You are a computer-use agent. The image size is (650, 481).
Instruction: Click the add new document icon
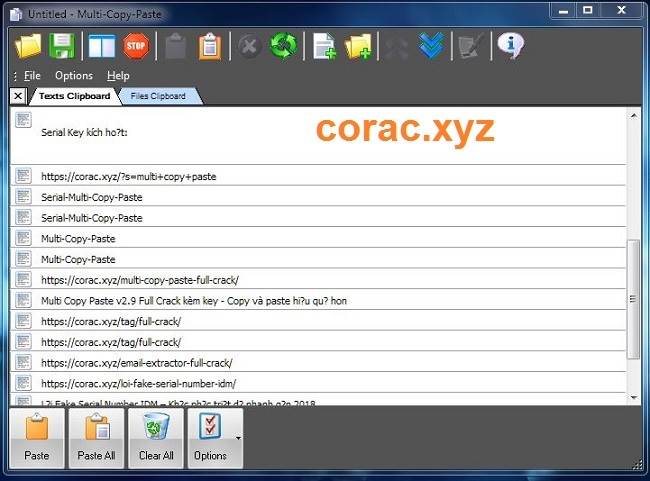pos(325,46)
